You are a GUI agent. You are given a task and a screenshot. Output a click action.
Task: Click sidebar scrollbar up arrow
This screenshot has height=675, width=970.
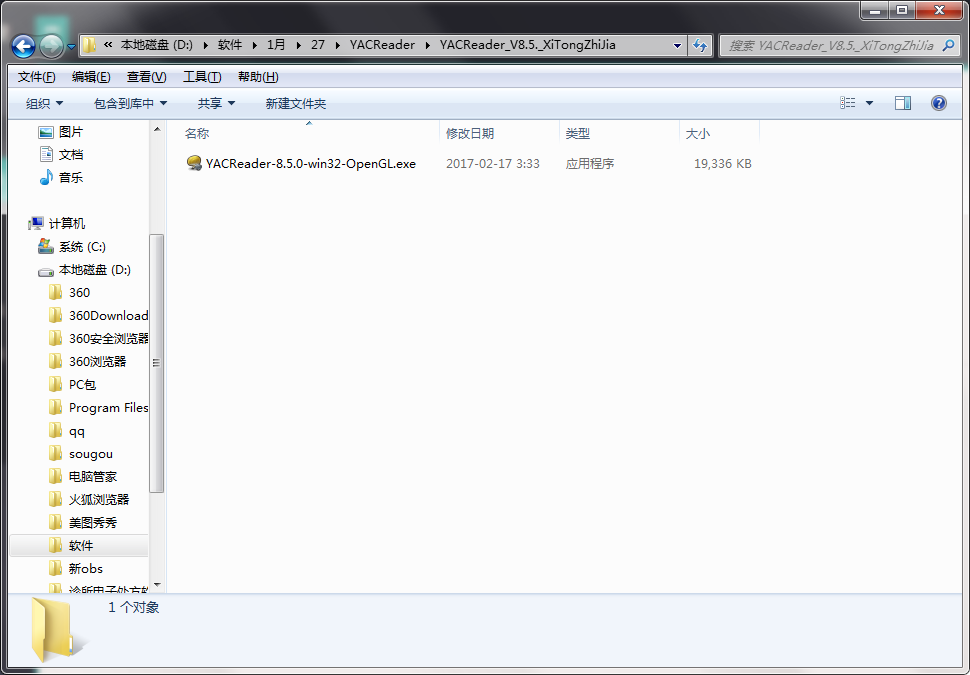click(x=157, y=129)
